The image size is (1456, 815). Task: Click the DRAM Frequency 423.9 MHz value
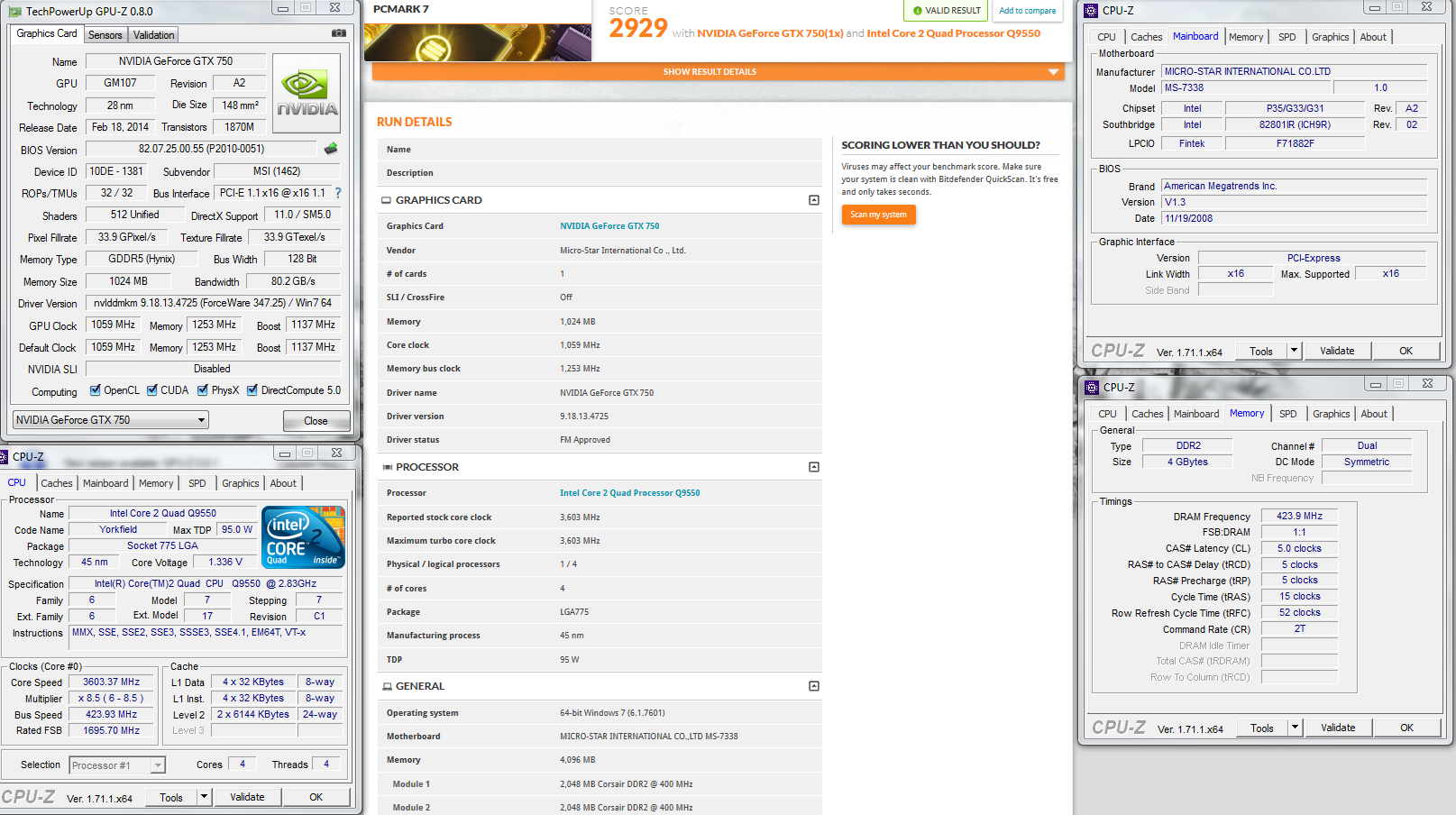coord(1299,517)
